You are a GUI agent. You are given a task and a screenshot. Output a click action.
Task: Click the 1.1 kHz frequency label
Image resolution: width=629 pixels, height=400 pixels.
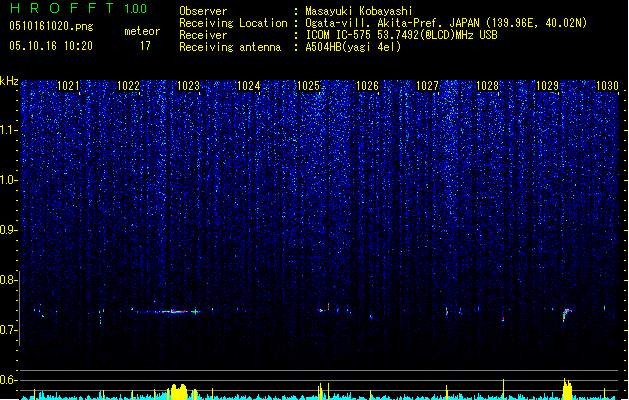[x=9, y=130]
